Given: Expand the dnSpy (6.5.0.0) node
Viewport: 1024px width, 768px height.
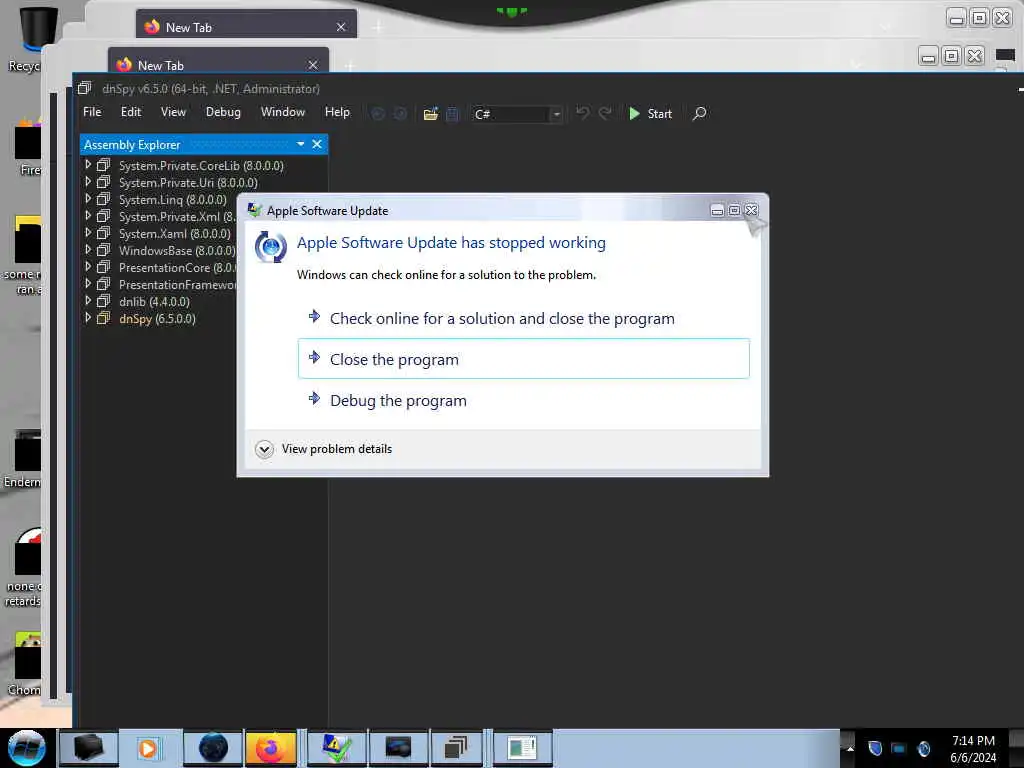Looking at the screenshot, I should (x=88, y=317).
